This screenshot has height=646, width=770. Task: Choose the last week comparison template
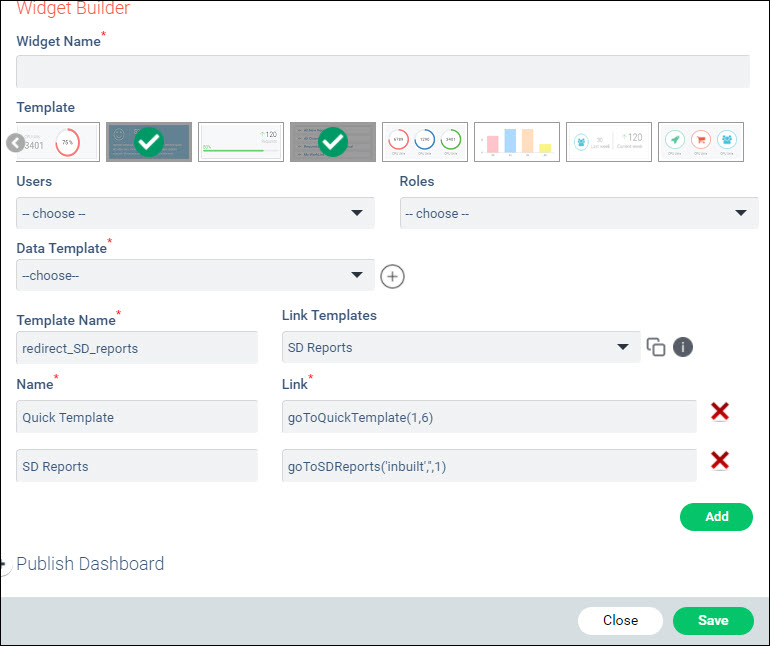coord(609,142)
